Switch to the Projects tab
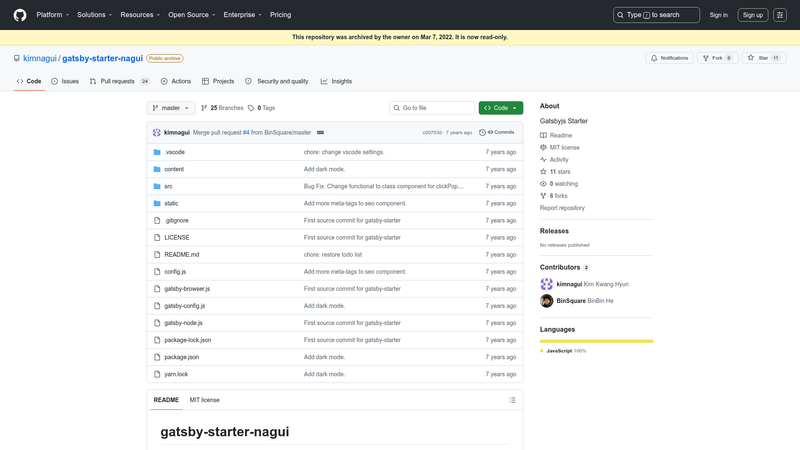This screenshot has width=800, height=450. (x=218, y=81)
